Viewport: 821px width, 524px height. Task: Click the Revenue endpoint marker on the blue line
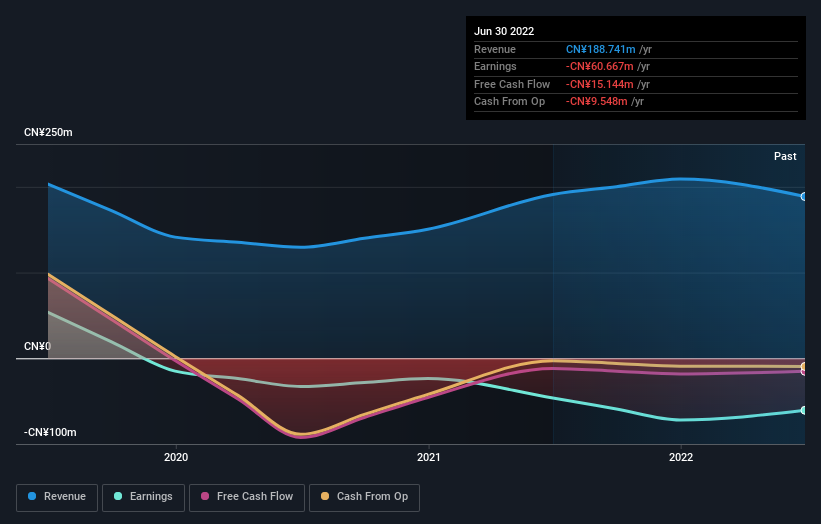pyautogui.click(x=804, y=197)
